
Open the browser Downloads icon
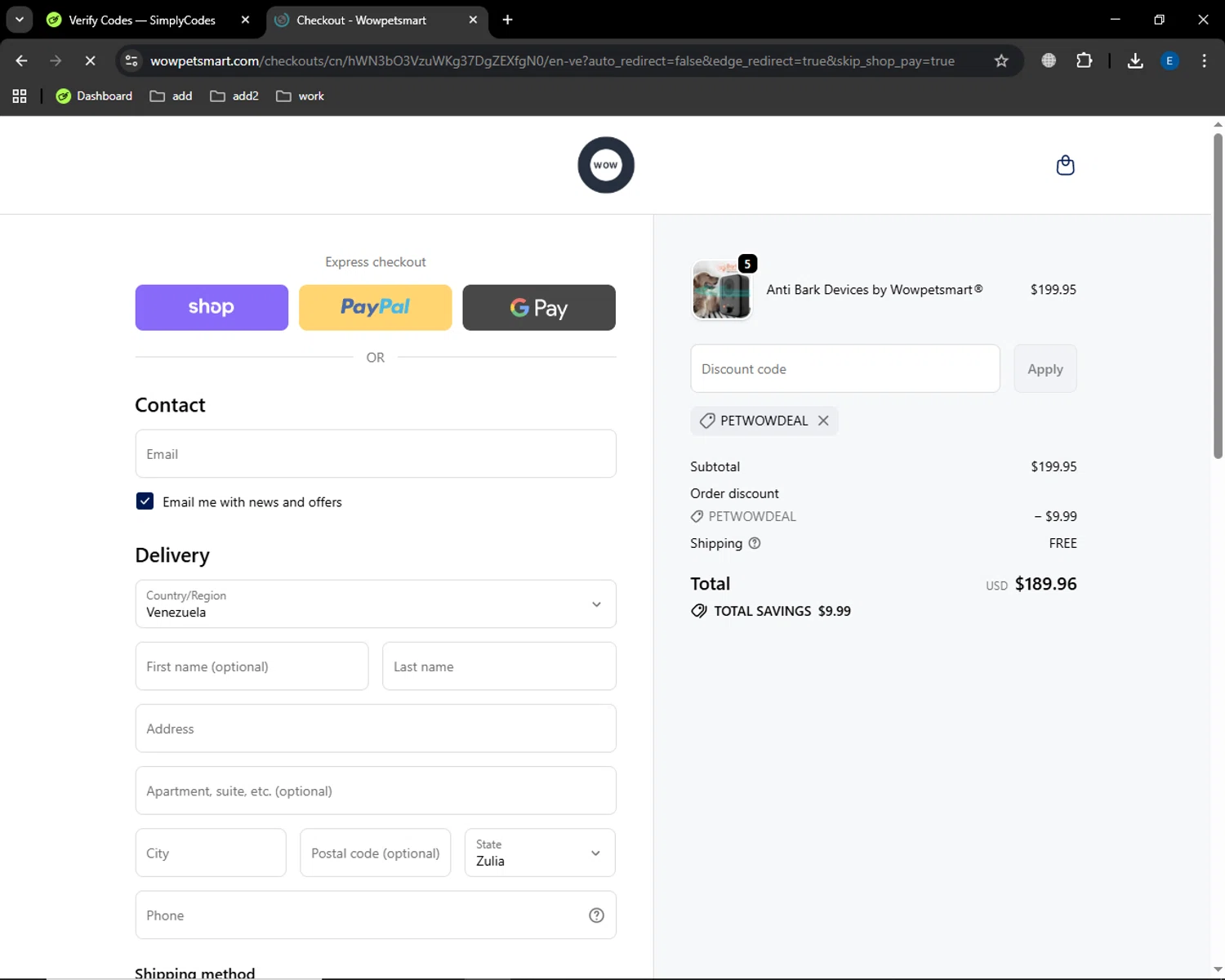pyautogui.click(x=1135, y=60)
